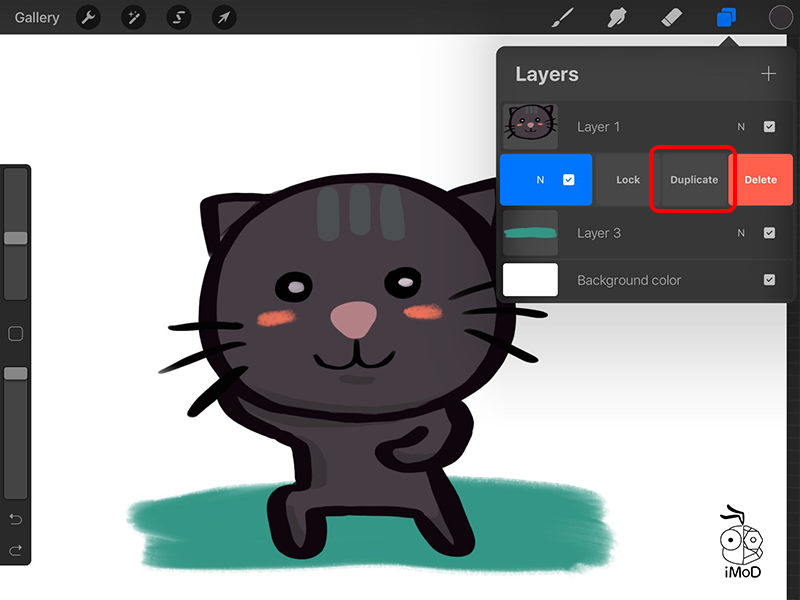The width and height of the screenshot is (800, 600).
Task: Open the Actions wrench menu
Action: [x=87, y=17]
